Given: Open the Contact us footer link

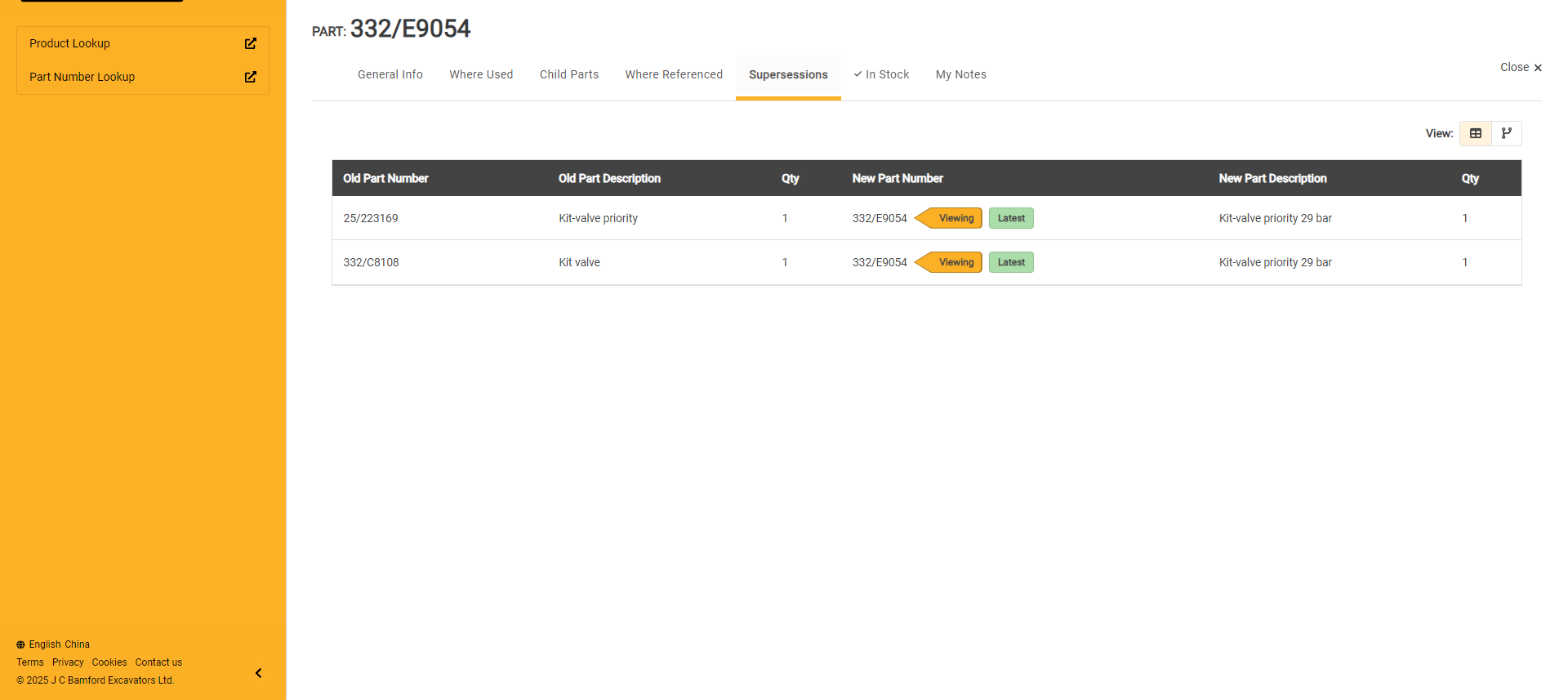Looking at the screenshot, I should click(158, 662).
